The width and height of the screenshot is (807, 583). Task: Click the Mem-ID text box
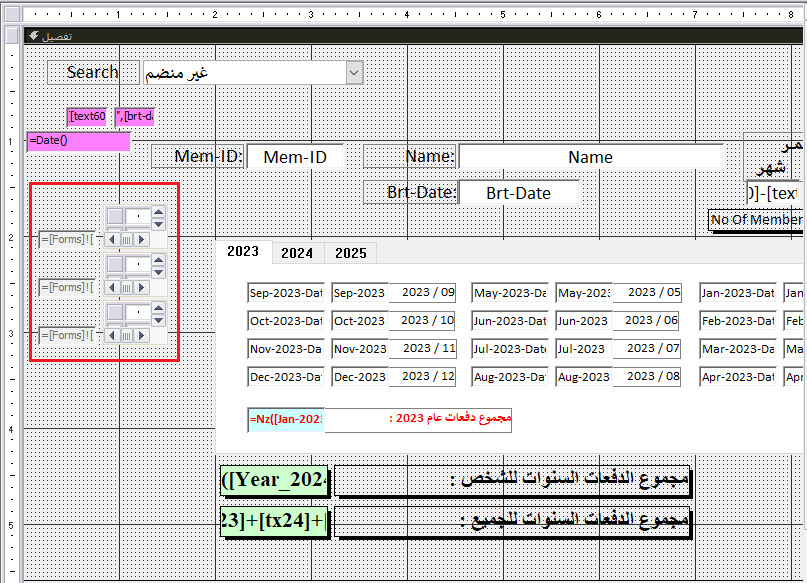coord(295,157)
